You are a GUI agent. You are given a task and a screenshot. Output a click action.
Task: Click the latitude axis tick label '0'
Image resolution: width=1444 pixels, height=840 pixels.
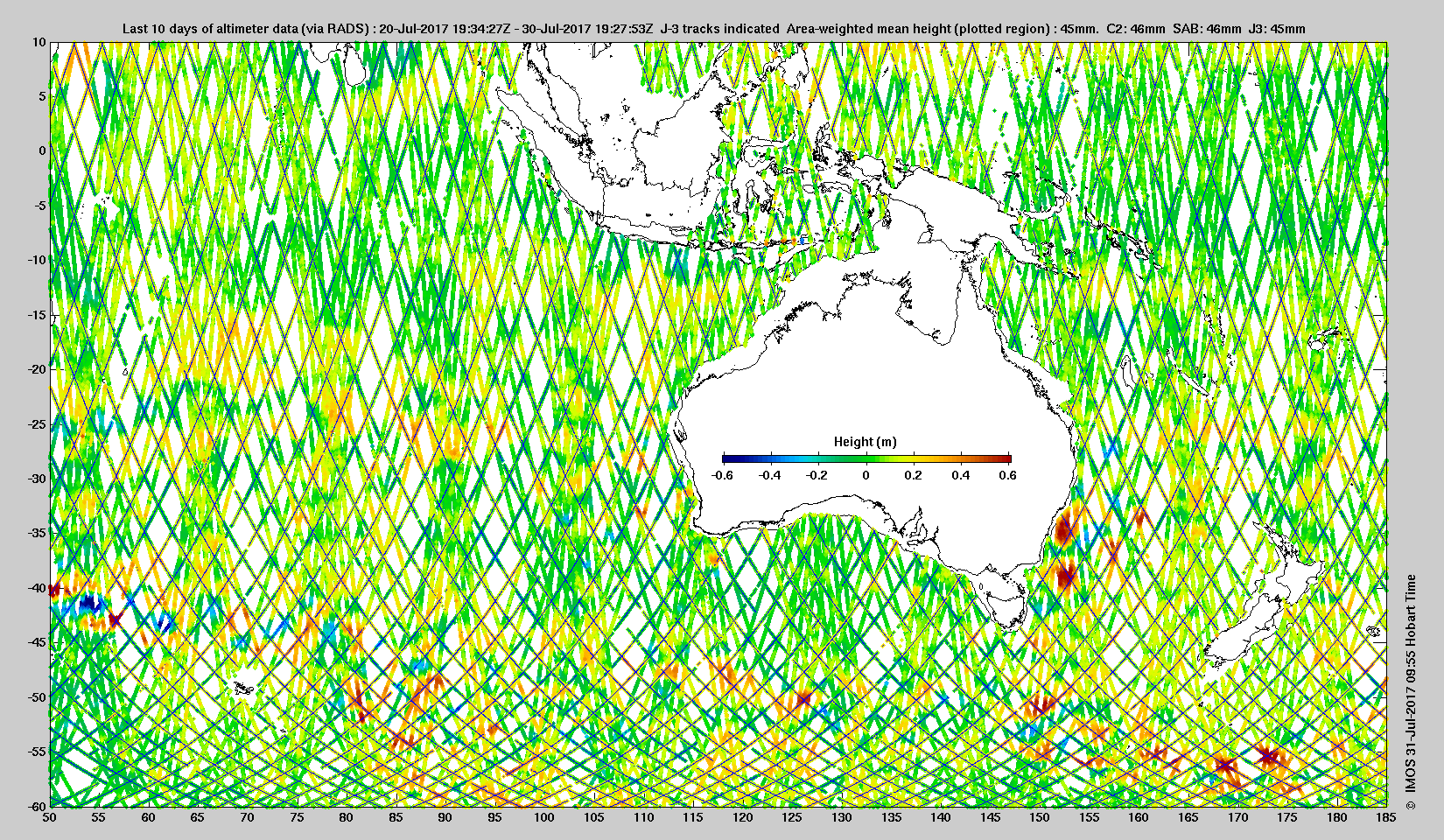pos(42,150)
